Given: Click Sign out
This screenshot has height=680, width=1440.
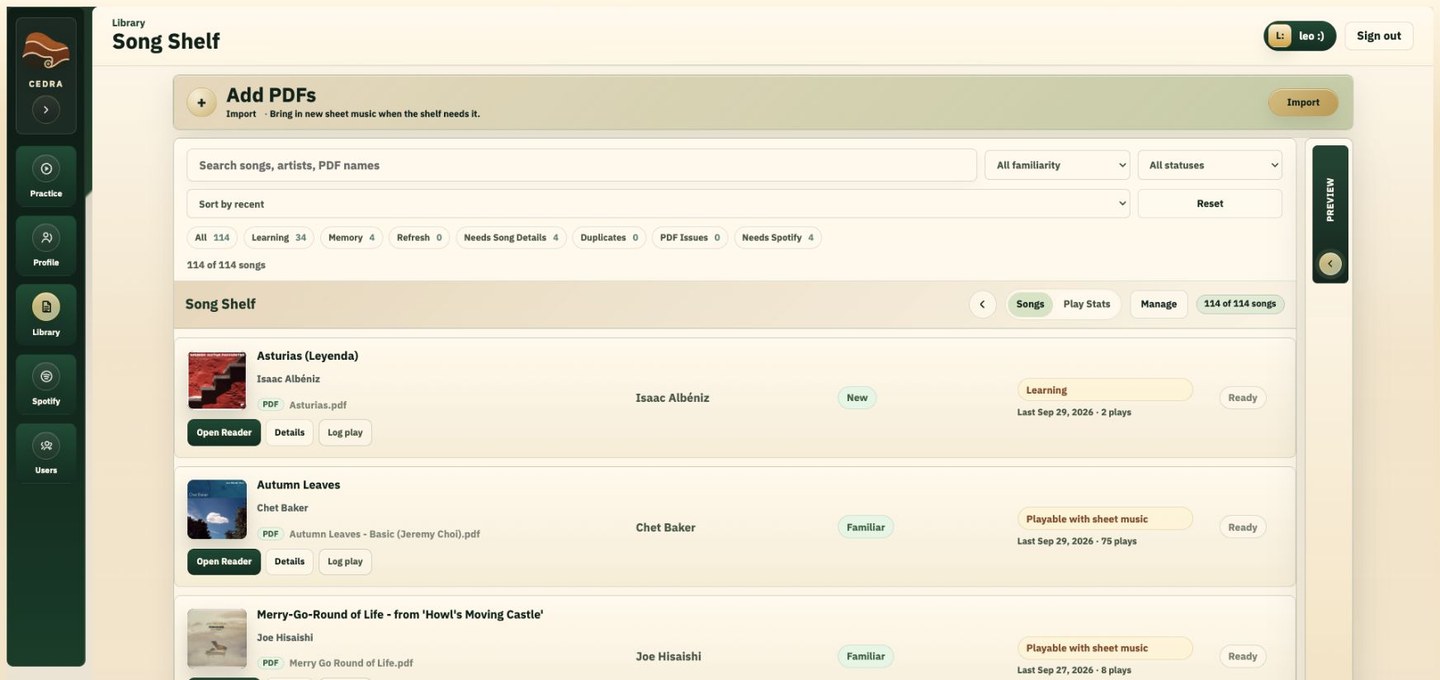Looking at the screenshot, I should (1378, 36).
